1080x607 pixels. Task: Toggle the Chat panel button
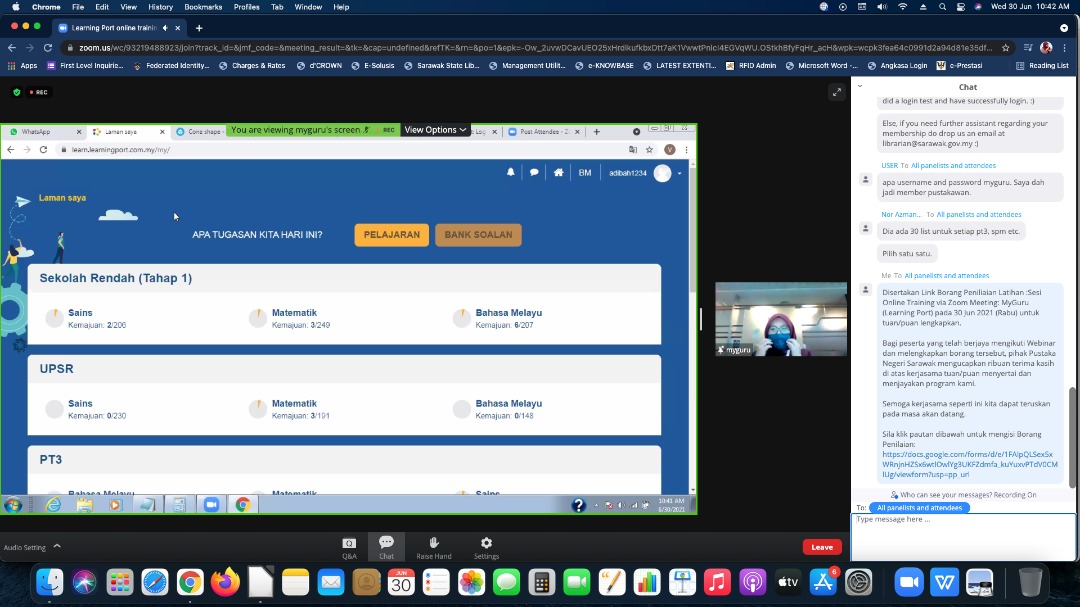[386, 548]
